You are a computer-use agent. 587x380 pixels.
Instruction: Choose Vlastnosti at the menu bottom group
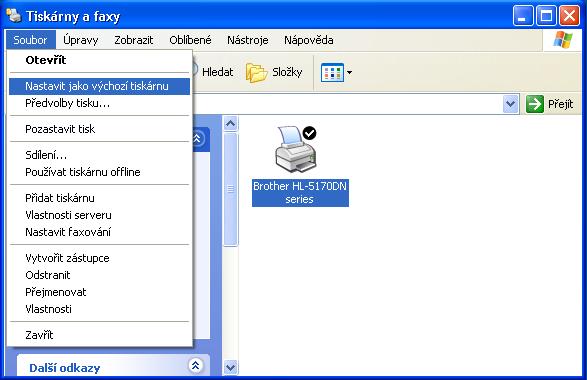tap(100, 309)
